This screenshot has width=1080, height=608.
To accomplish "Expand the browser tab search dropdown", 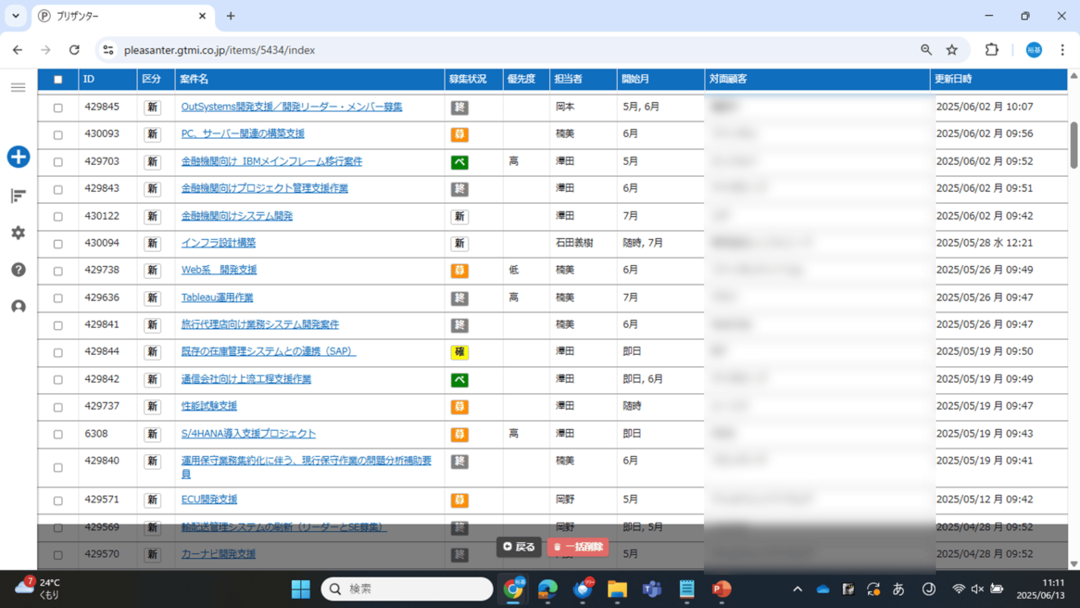I will pyautogui.click(x=16, y=16).
